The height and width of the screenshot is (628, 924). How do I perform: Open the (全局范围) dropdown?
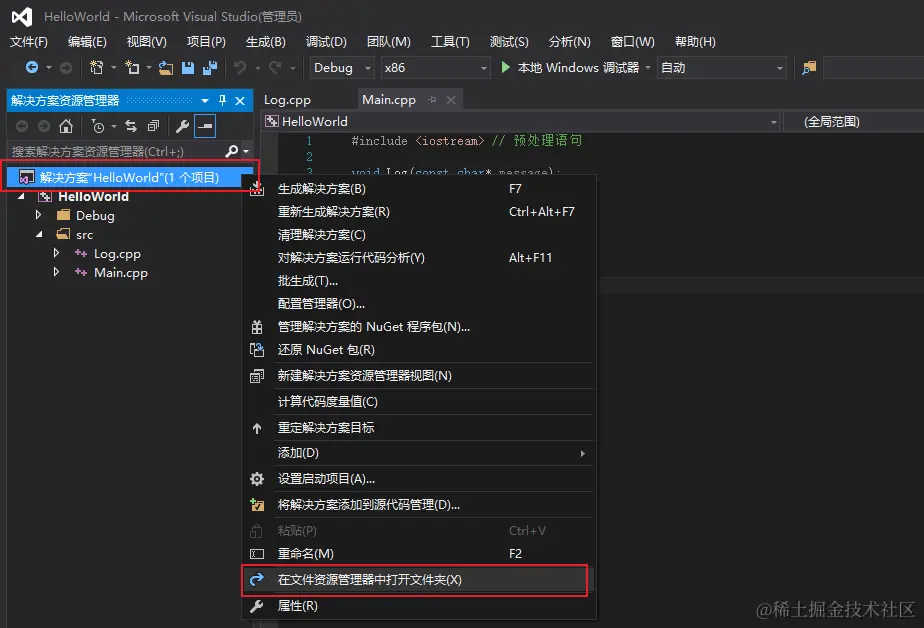pos(853,121)
